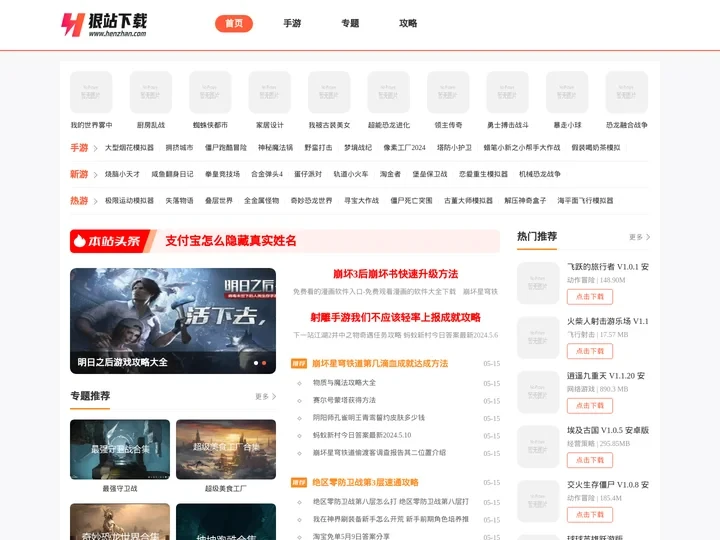Click 点击下载 for 火柴人射击游乐场
This screenshot has width=720, height=540.
tap(590, 351)
